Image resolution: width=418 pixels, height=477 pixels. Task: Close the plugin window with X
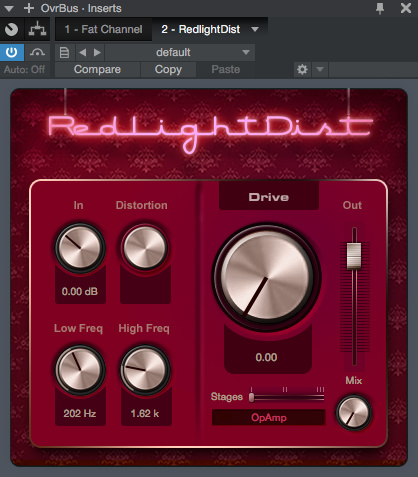(x=406, y=8)
